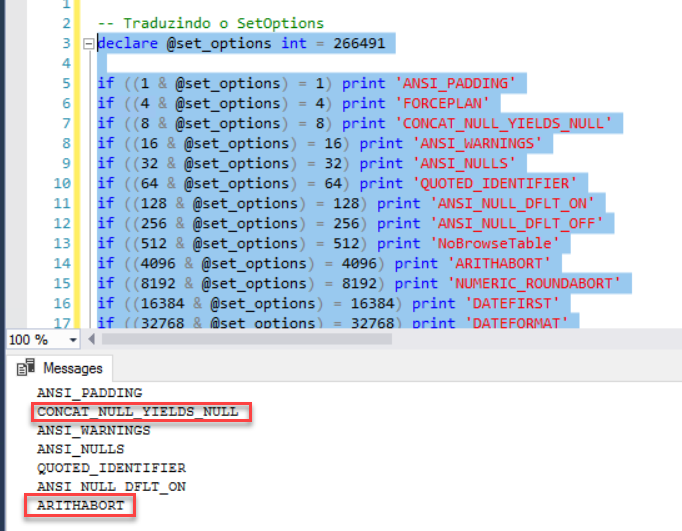Select the ANSI_PADDING output line
The width and height of the screenshot is (682, 531).
coord(89,393)
